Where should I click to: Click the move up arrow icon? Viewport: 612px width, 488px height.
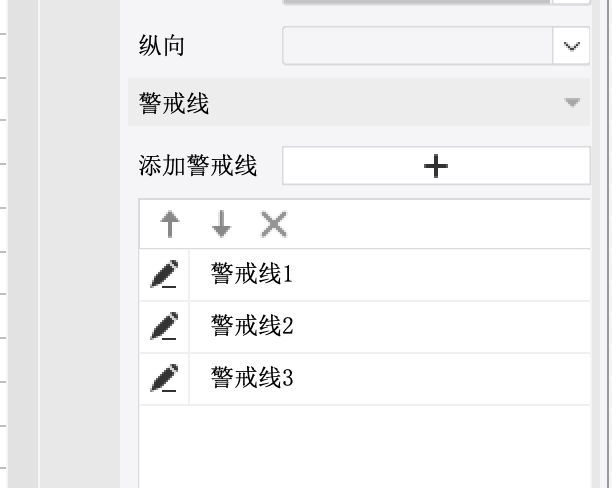coord(171,225)
